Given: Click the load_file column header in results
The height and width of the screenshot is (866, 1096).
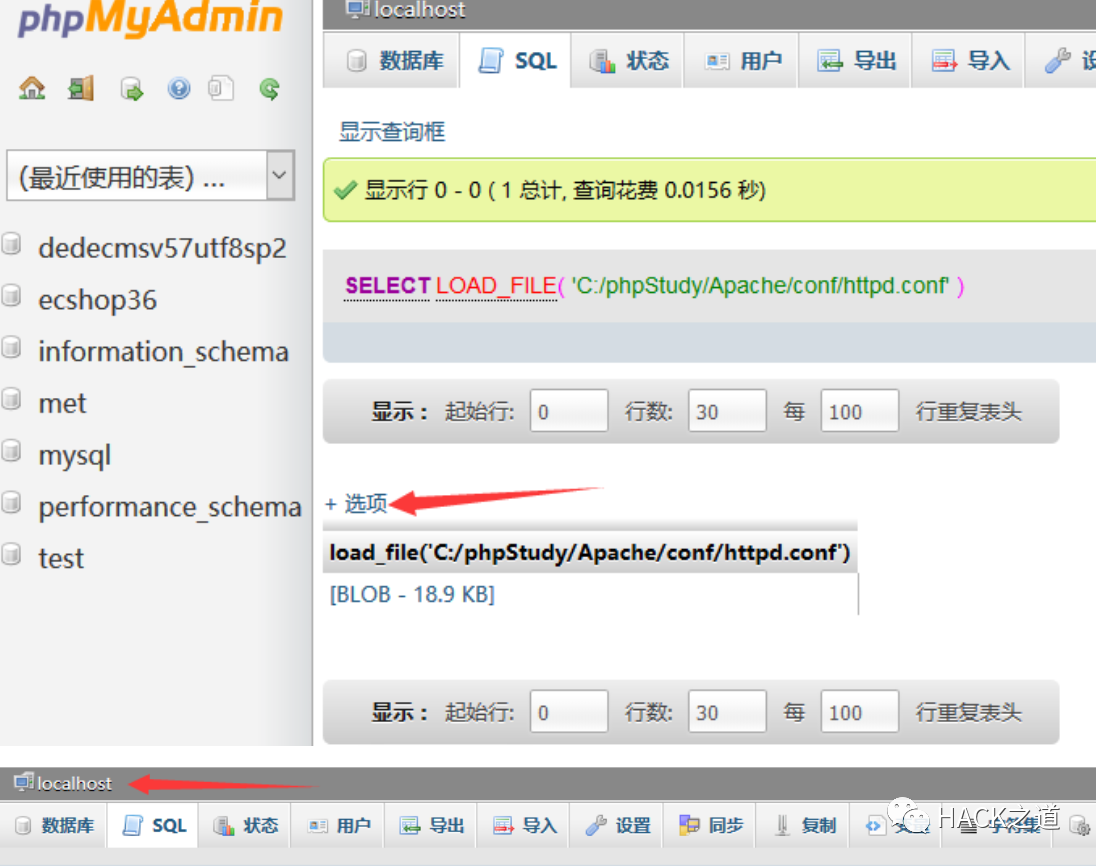Looking at the screenshot, I should [589, 552].
